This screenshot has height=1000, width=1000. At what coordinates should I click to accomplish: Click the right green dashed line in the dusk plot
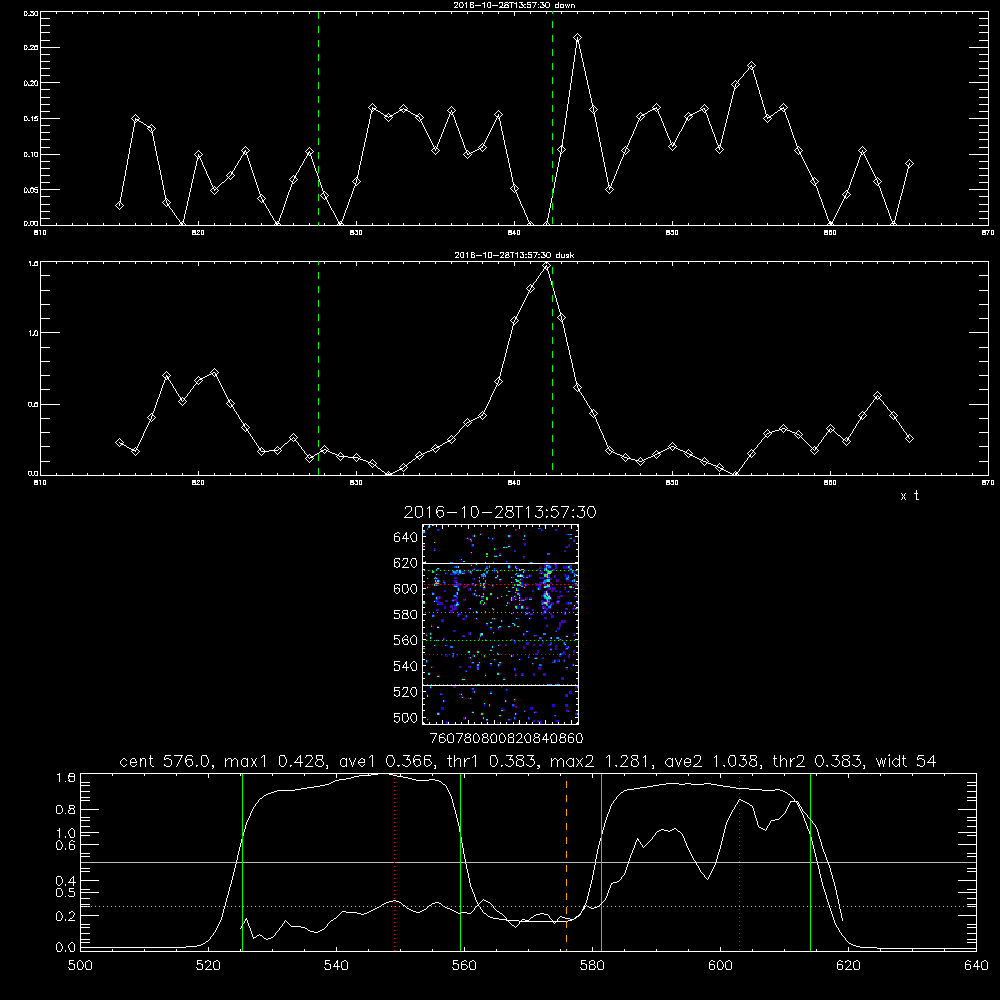[552, 368]
